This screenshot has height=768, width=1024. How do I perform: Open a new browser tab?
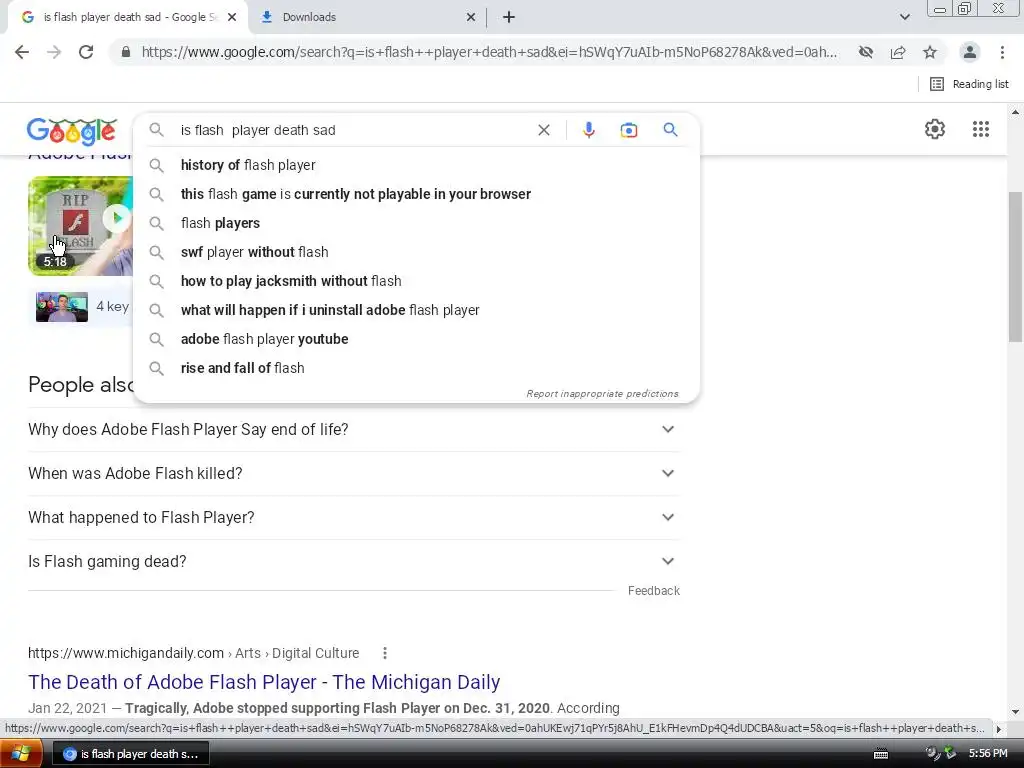click(x=509, y=18)
